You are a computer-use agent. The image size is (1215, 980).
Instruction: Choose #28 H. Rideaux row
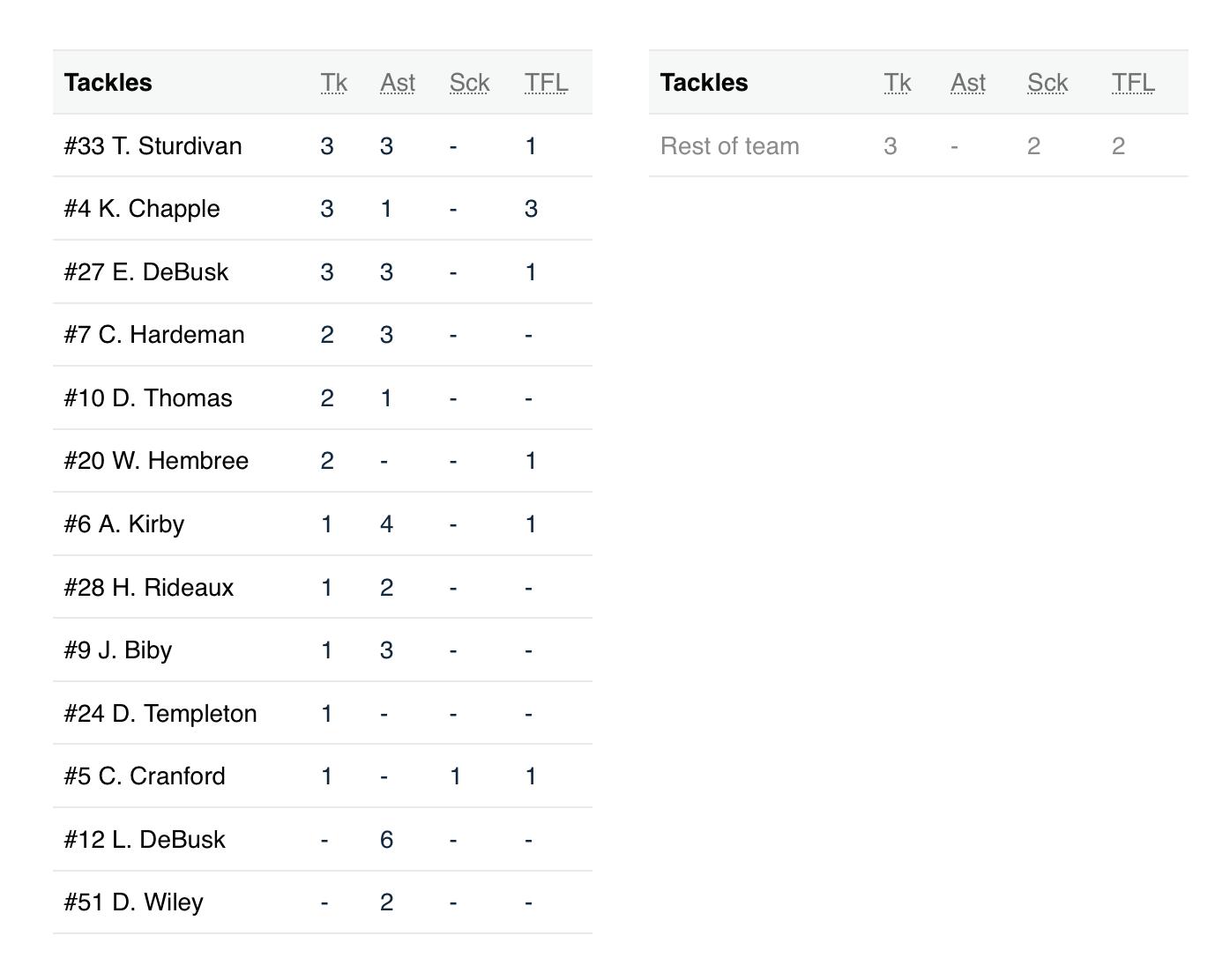tap(149, 588)
